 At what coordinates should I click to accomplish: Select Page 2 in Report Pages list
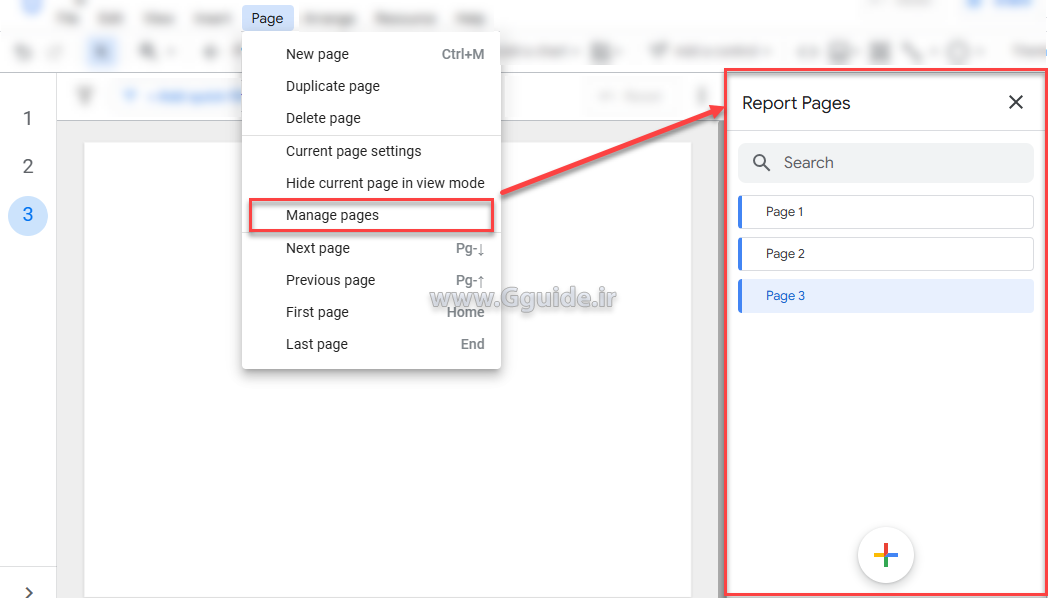pos(885,254)
